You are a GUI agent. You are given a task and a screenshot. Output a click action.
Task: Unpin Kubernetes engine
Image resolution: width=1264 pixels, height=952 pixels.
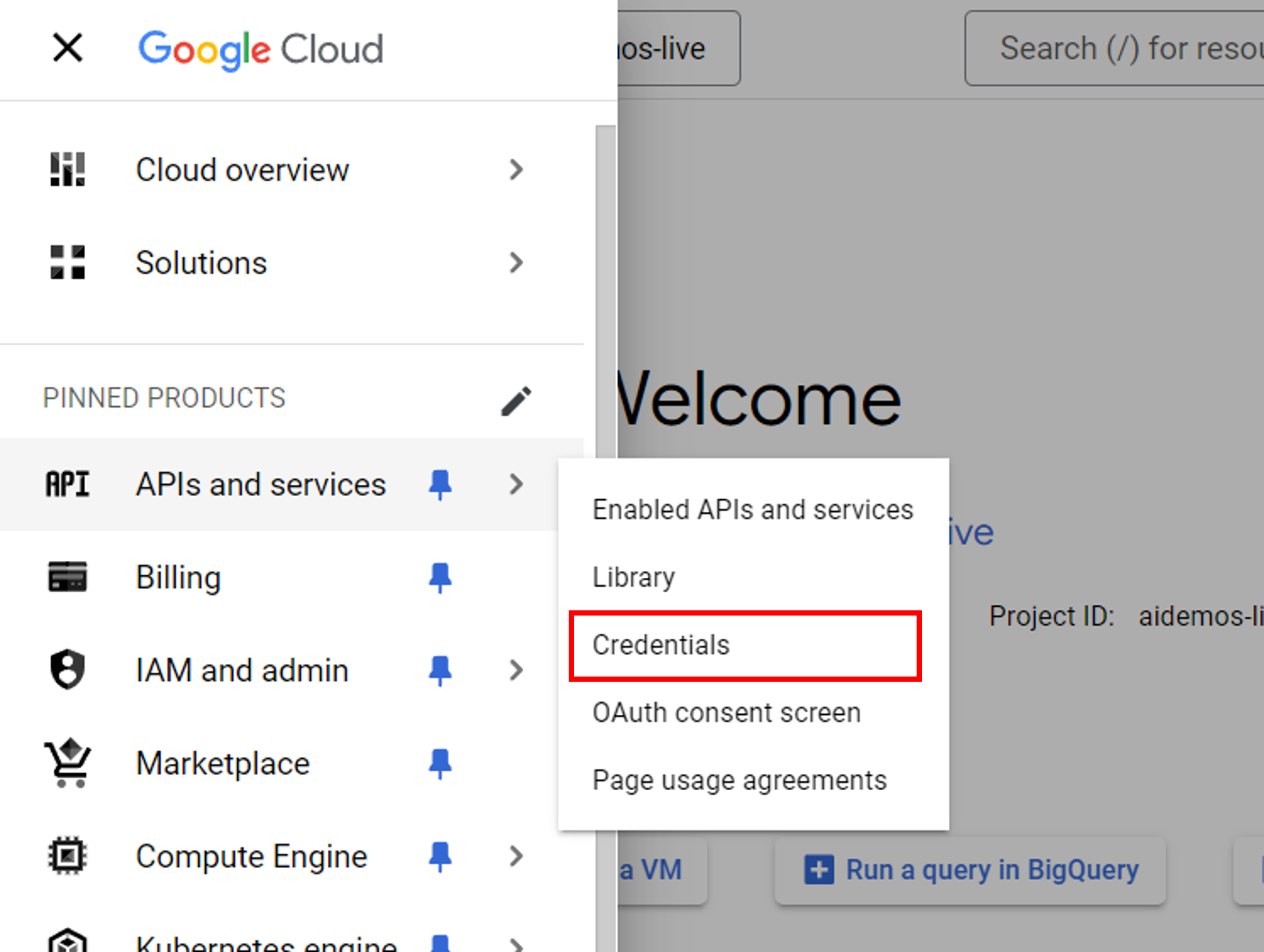440,943
